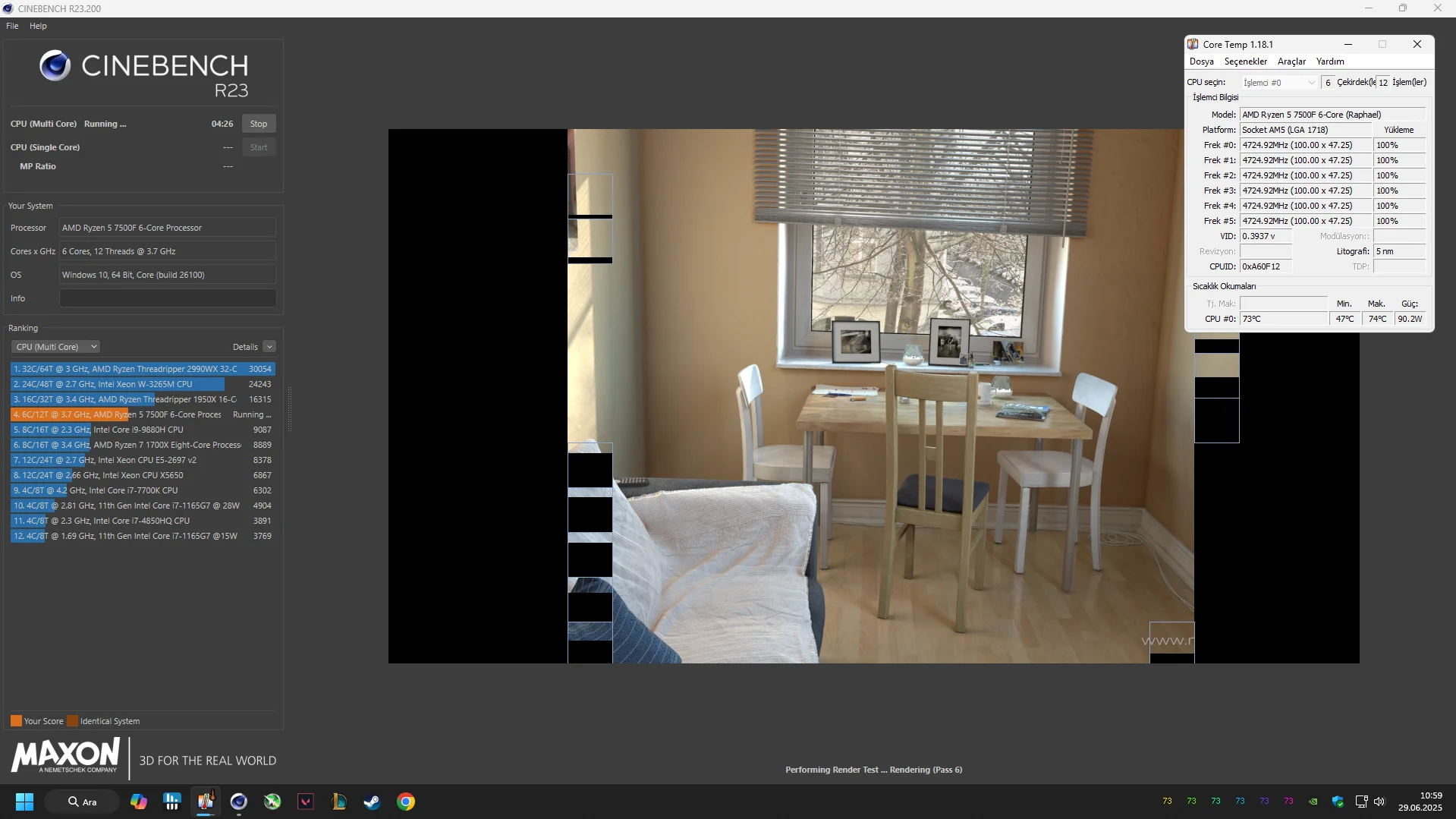Launch Copilot from the taskbar
This screenshot has height=819, width=1456.
(x=139, y=802)
